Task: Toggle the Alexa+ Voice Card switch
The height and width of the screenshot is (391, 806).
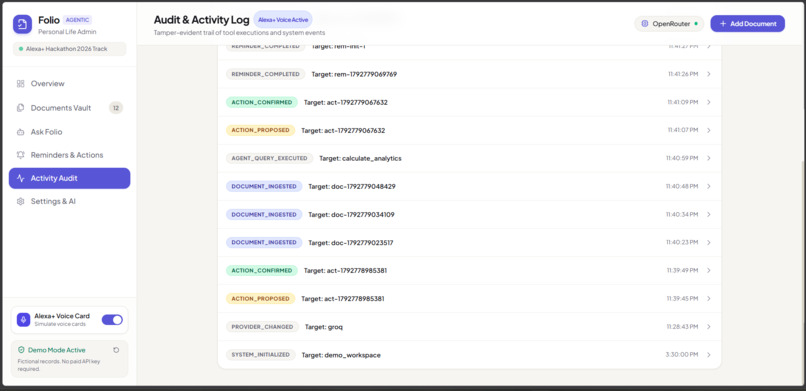Action: 112,320
